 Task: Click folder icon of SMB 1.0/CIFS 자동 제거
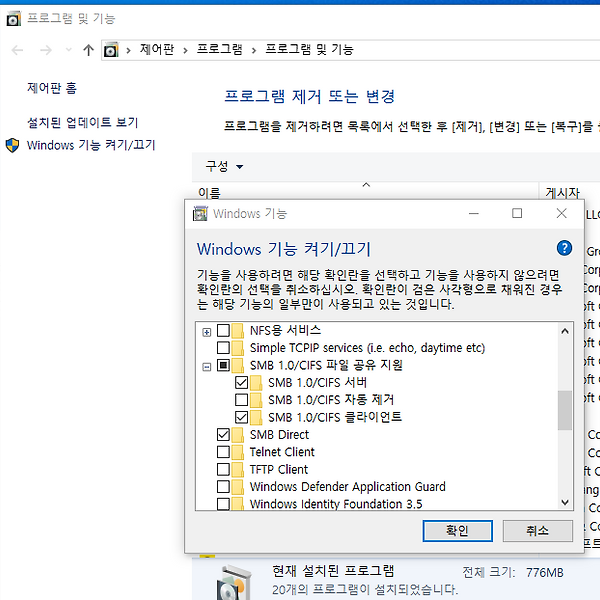tap(256, 400)
